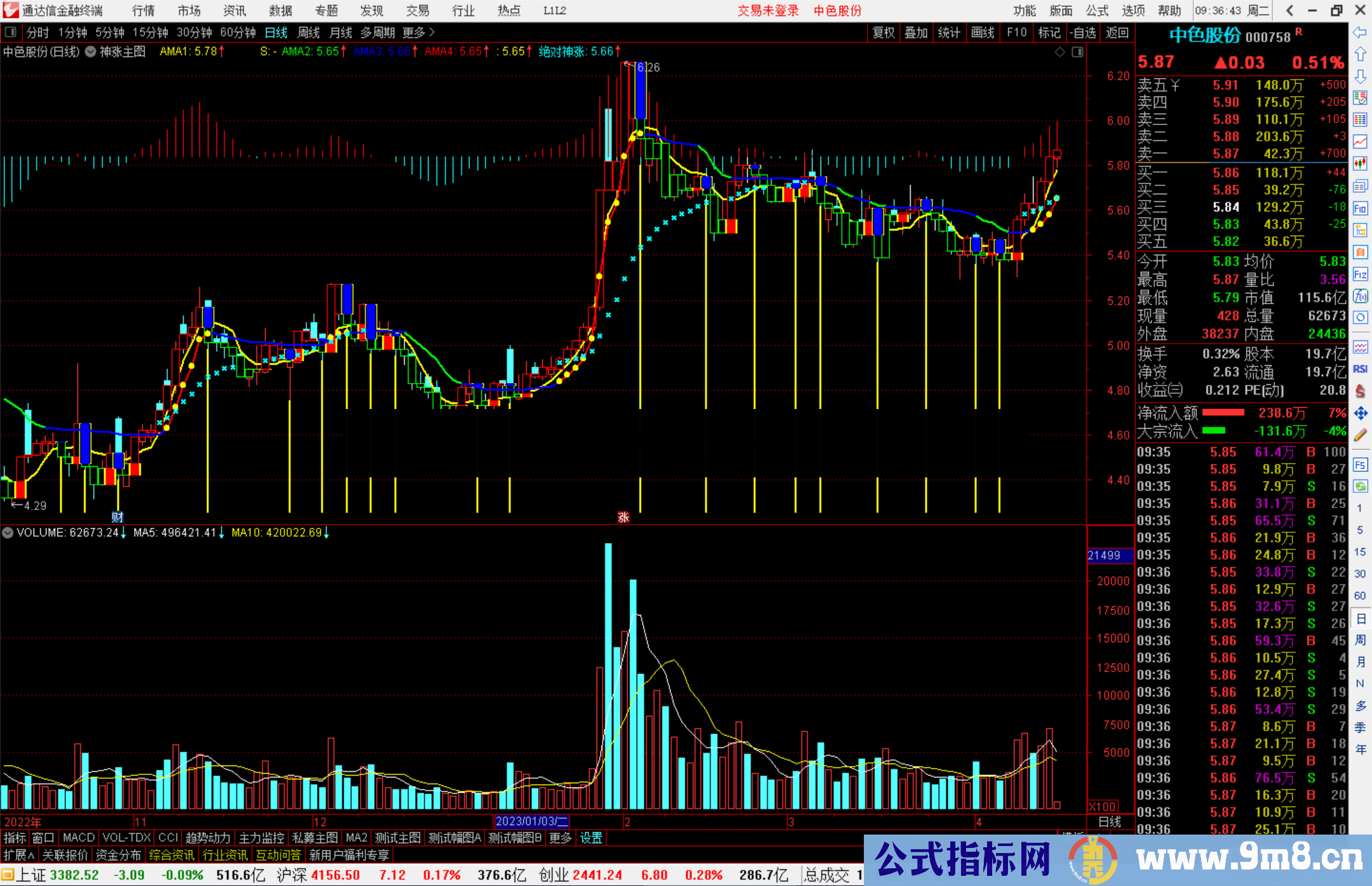Click the red 净流入额 bar

[1223, 413]
